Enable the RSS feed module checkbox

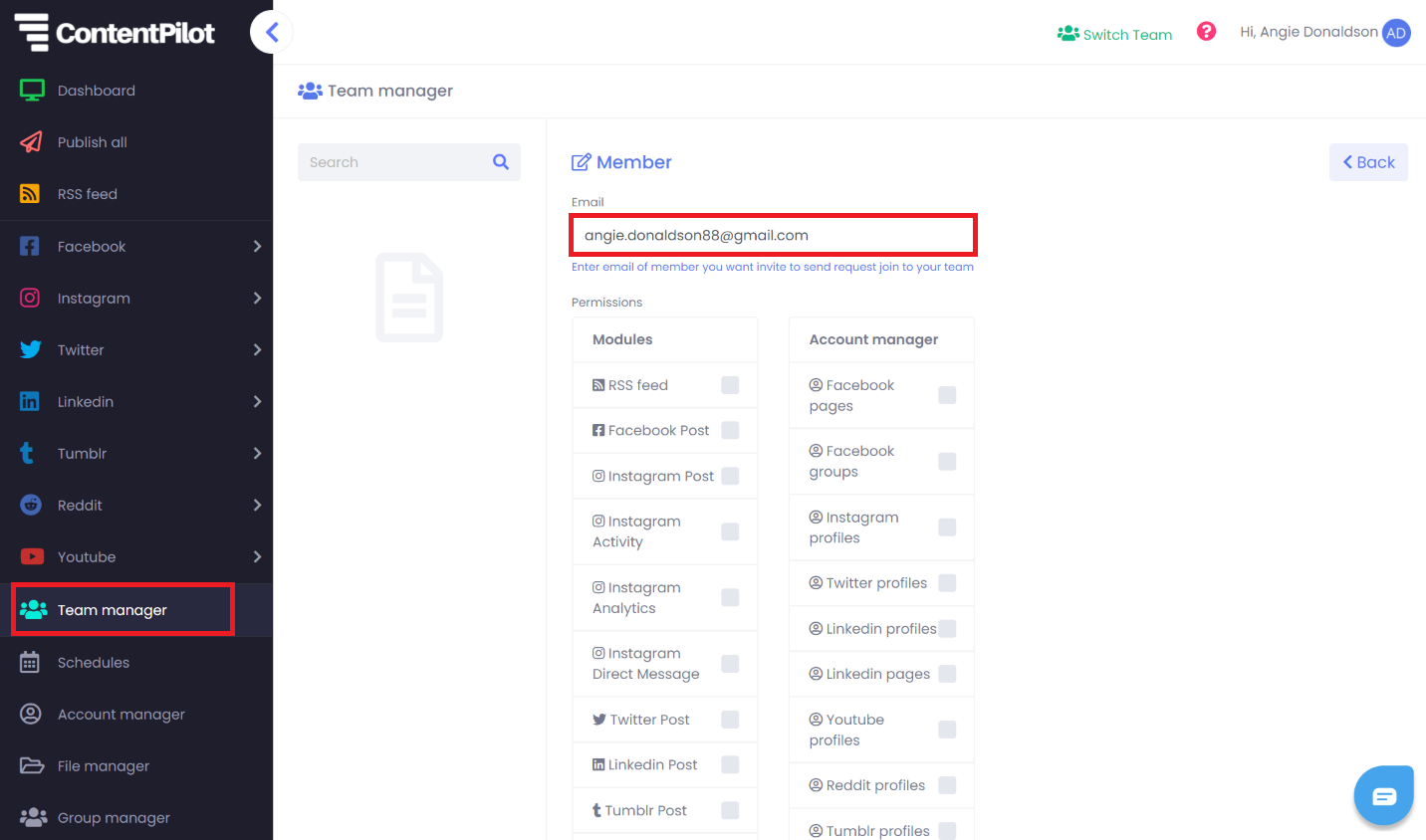click(x=730, y=385)
